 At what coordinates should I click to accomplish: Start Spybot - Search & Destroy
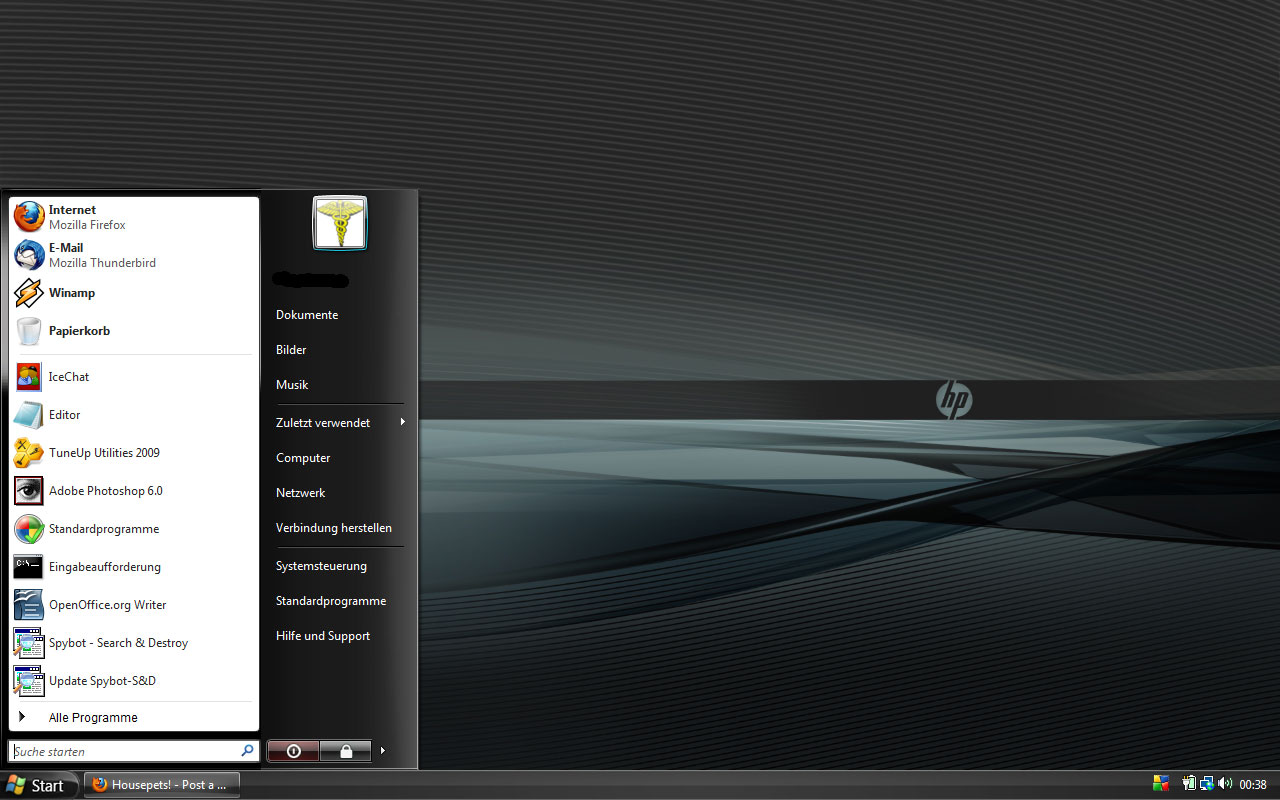click(134, 643)
